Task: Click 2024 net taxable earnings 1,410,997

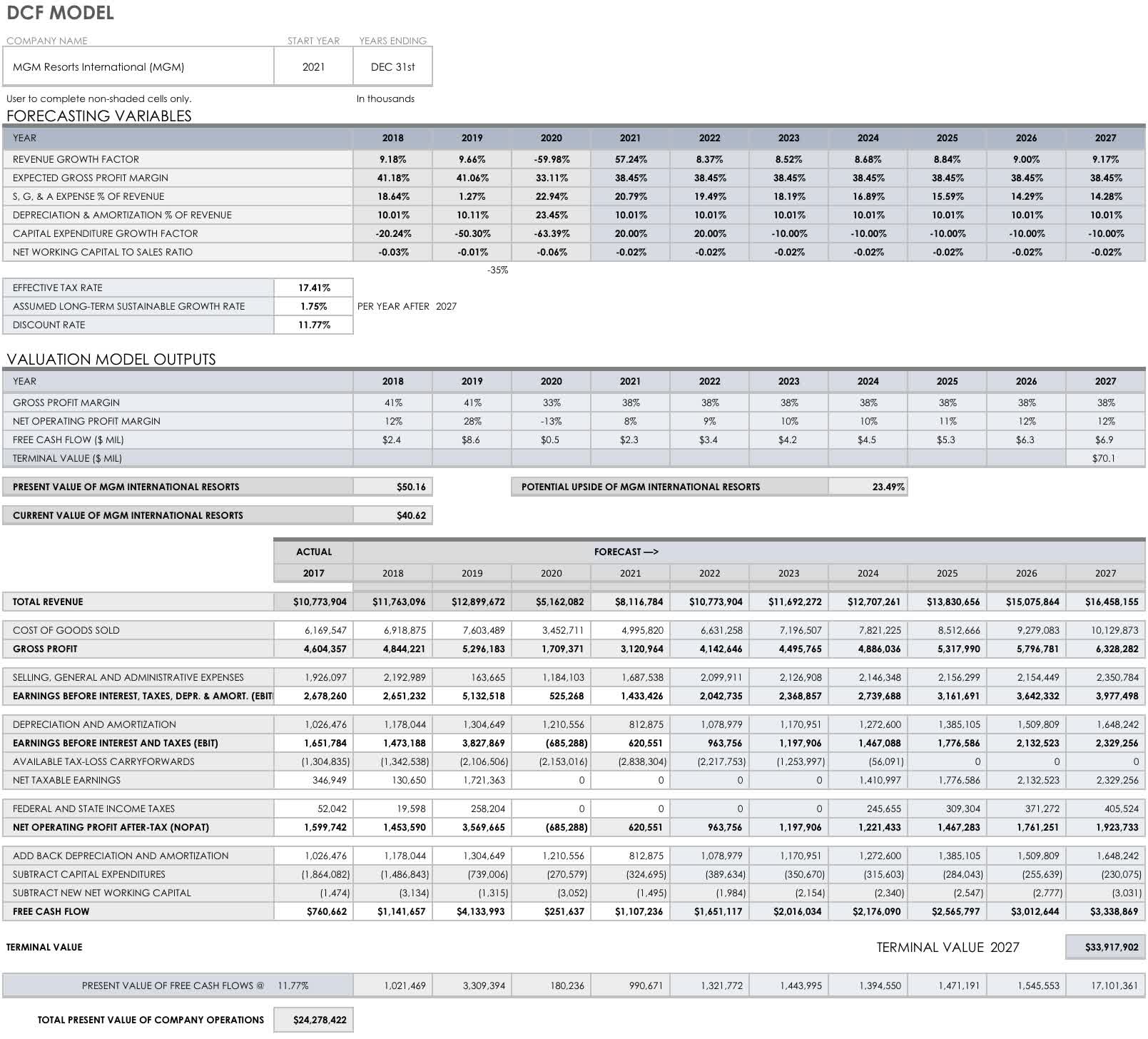Action: [868, 780]
